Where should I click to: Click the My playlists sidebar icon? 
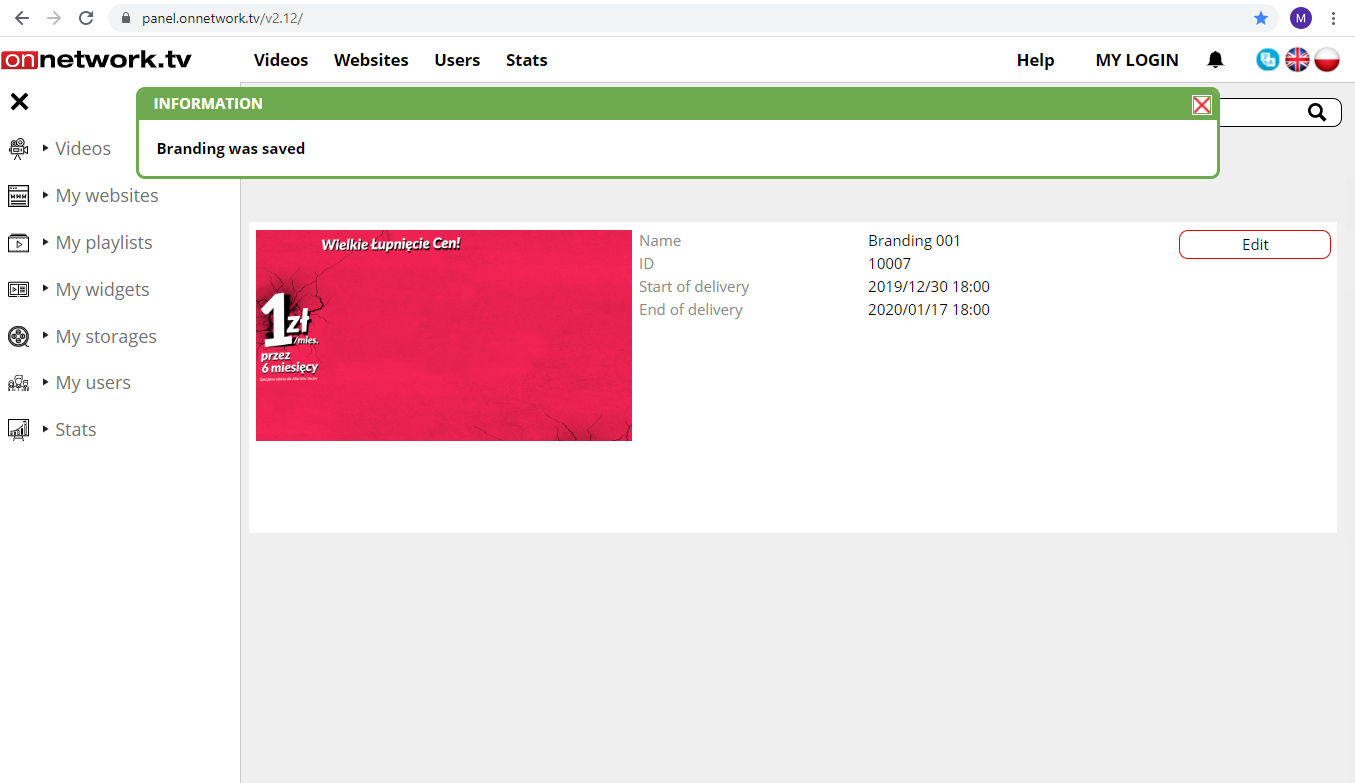tap(18, 243)
